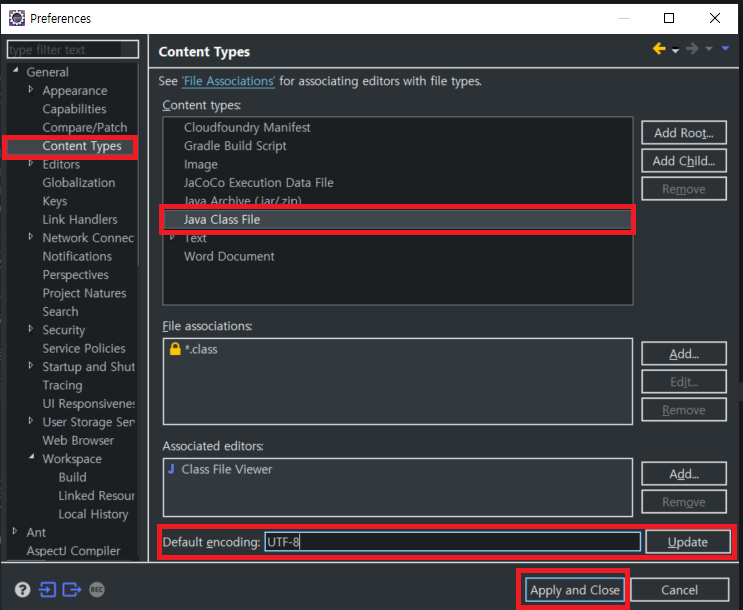
Task: Click the type filter text field
Action: tap(73, 49)
